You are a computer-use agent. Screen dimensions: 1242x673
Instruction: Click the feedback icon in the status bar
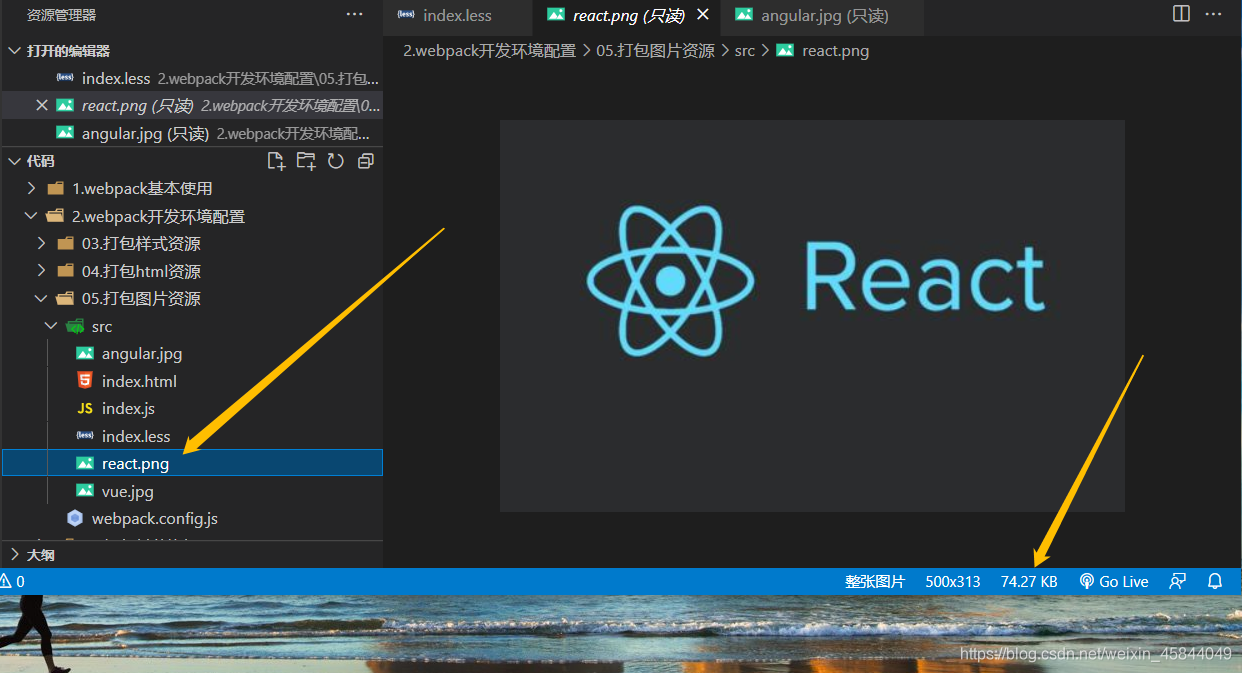coord(1178,581)
